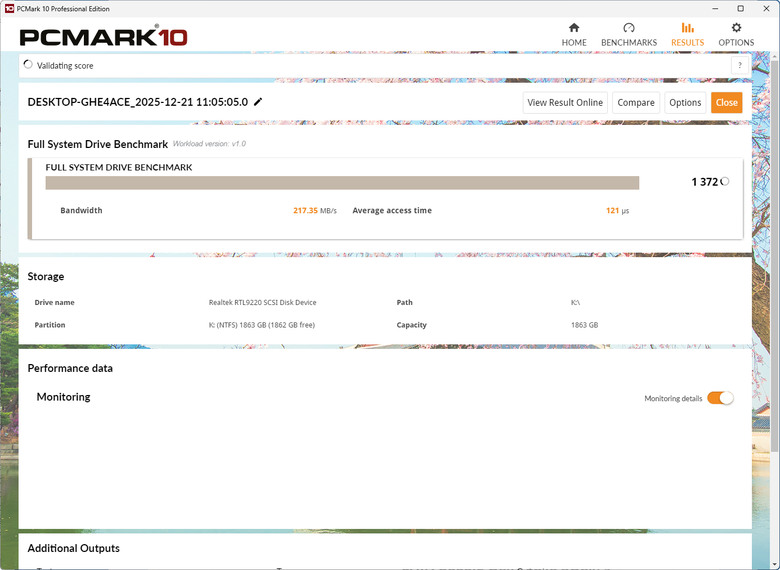Viewport: 780px width, 570px height.
Task: Open the Benchmarks gauge icon
Action: tap(629, 27)
